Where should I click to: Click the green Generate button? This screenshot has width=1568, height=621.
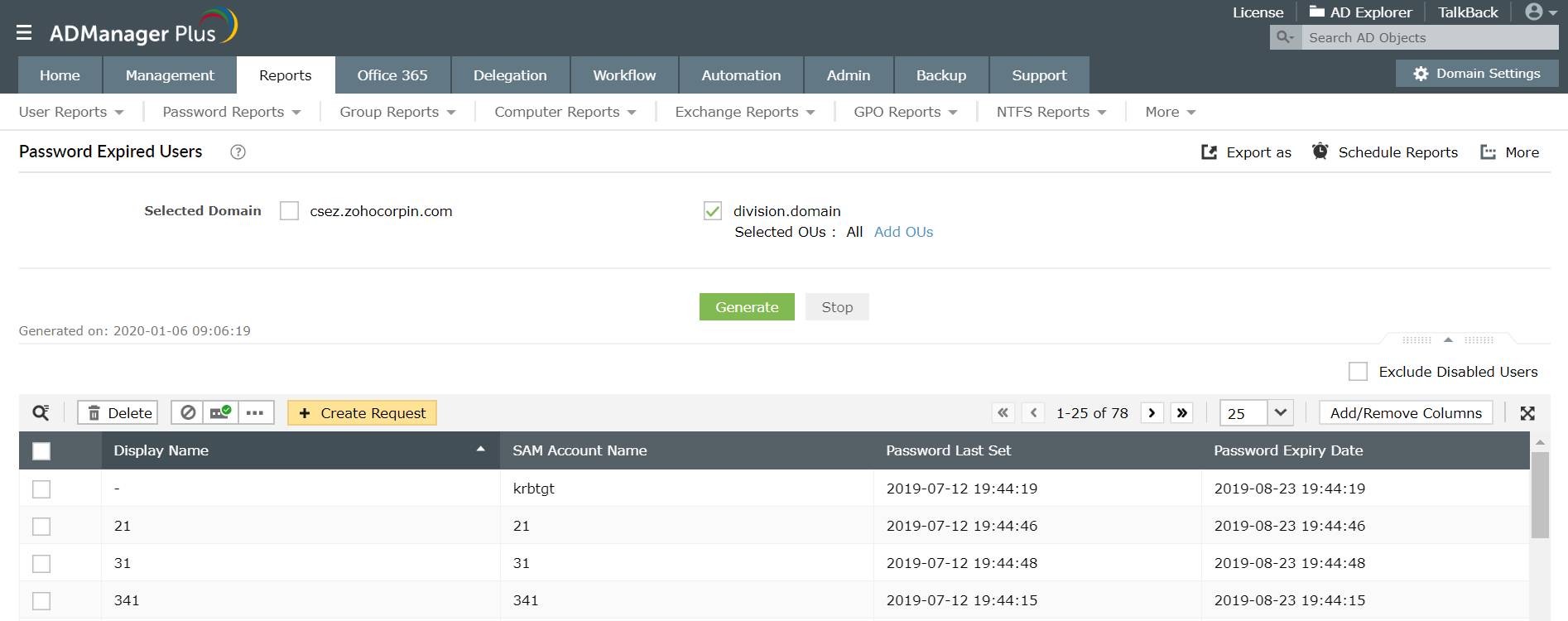[747, 307]
